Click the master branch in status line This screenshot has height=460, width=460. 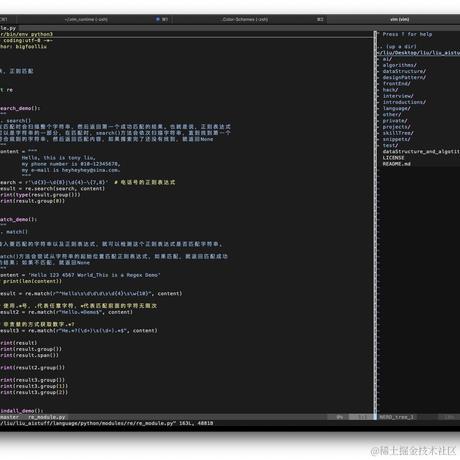[x=9, y=417]
